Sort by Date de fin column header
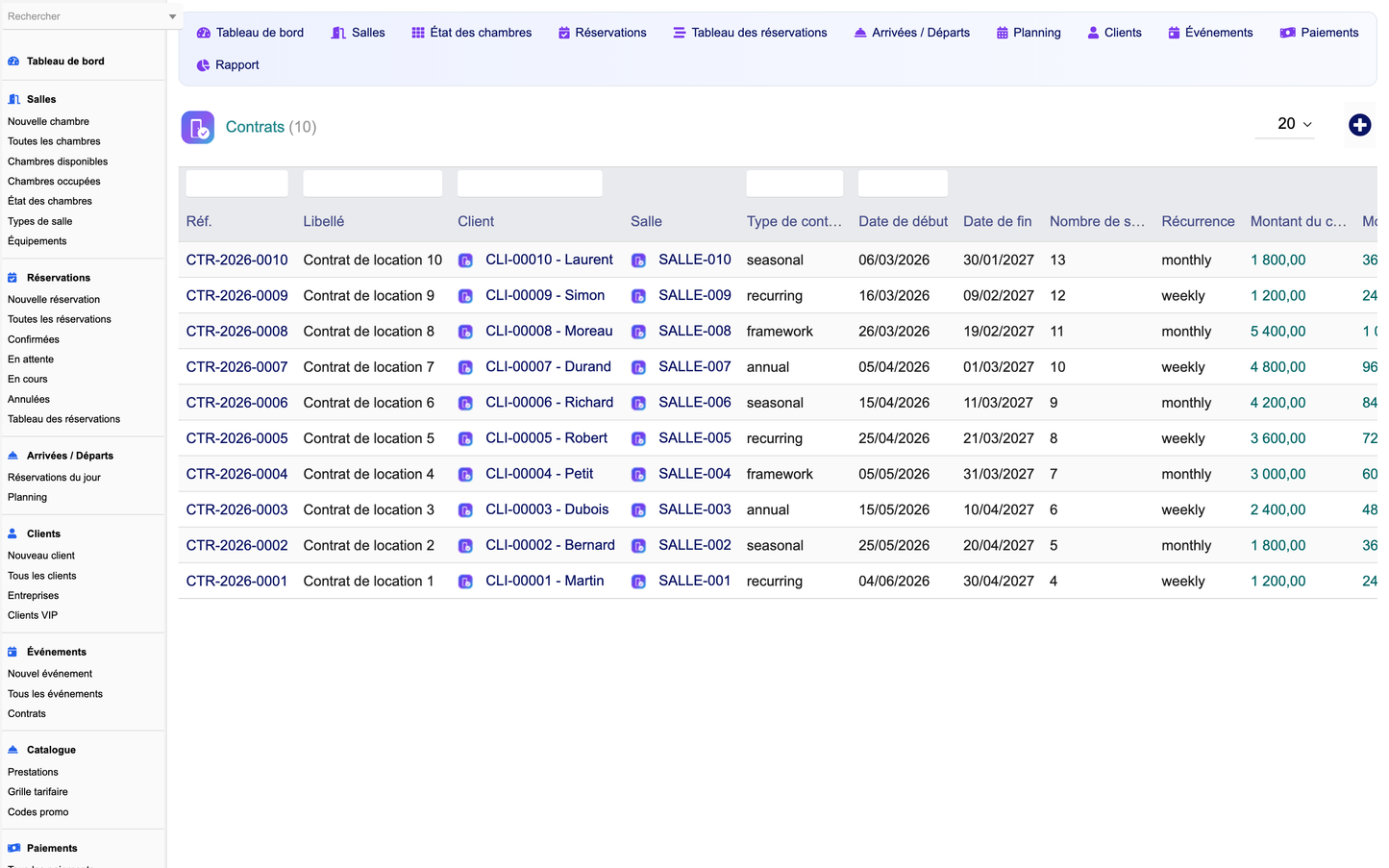This screenshot has height=868, width=1389. [998, 221]
